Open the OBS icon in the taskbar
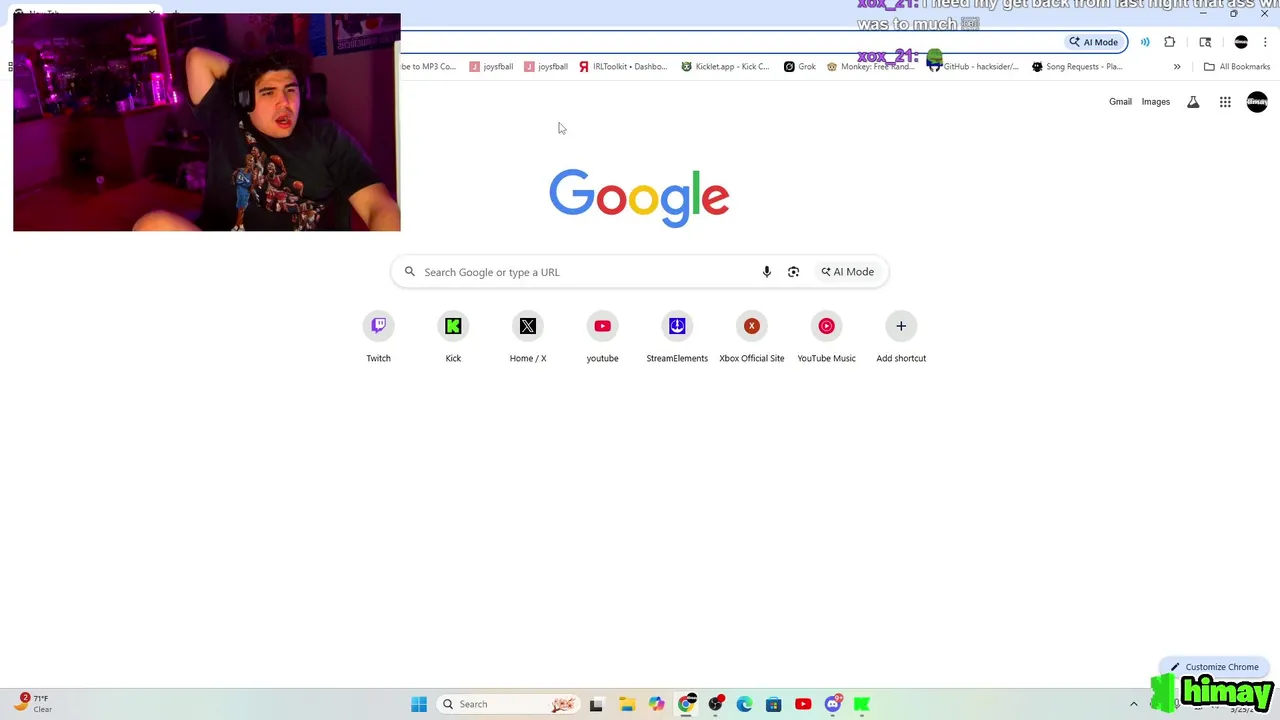 (715, 704)
